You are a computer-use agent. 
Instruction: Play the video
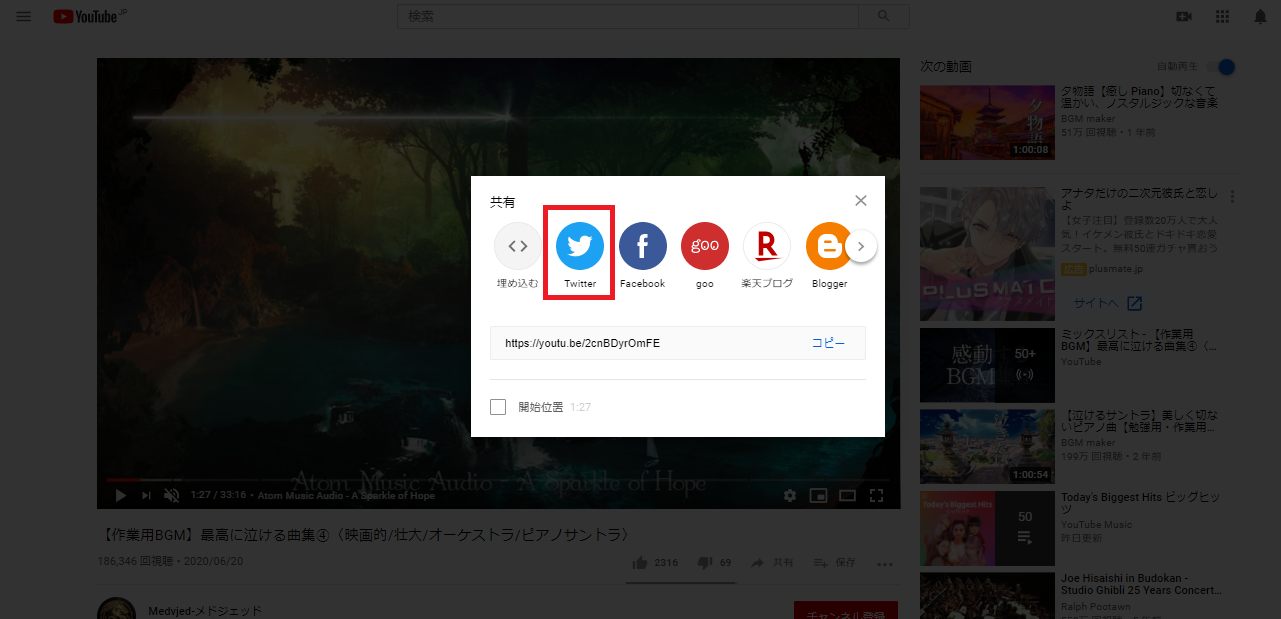[120, 495]
